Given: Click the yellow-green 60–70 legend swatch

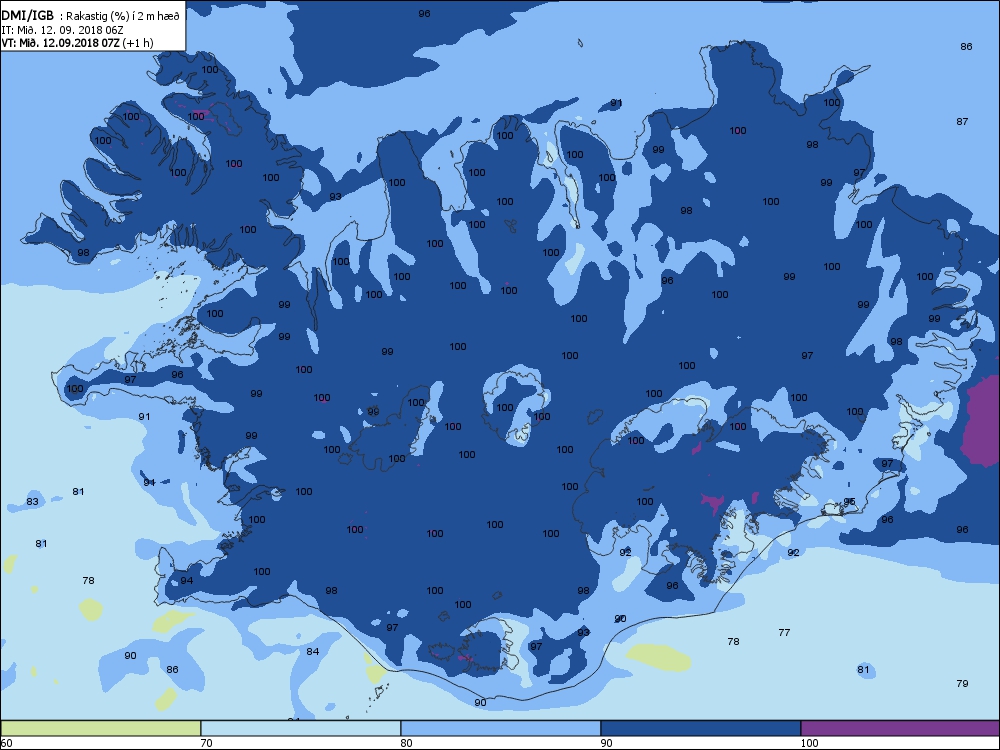Looking at the screenshot, I should coord(101,728).
